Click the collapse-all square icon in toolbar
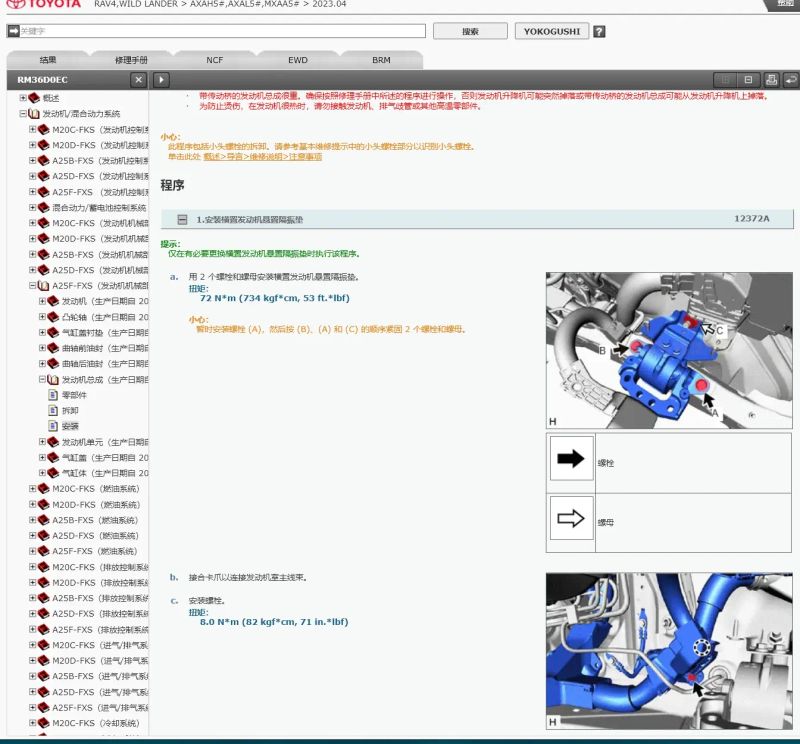The height and width of the screenshot is (744, 800). 748,80
